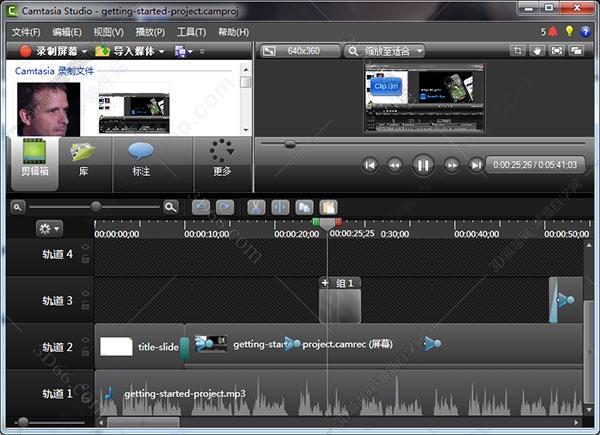Click the Split tool next to scissors
The image size is (600, 435).
280,207
